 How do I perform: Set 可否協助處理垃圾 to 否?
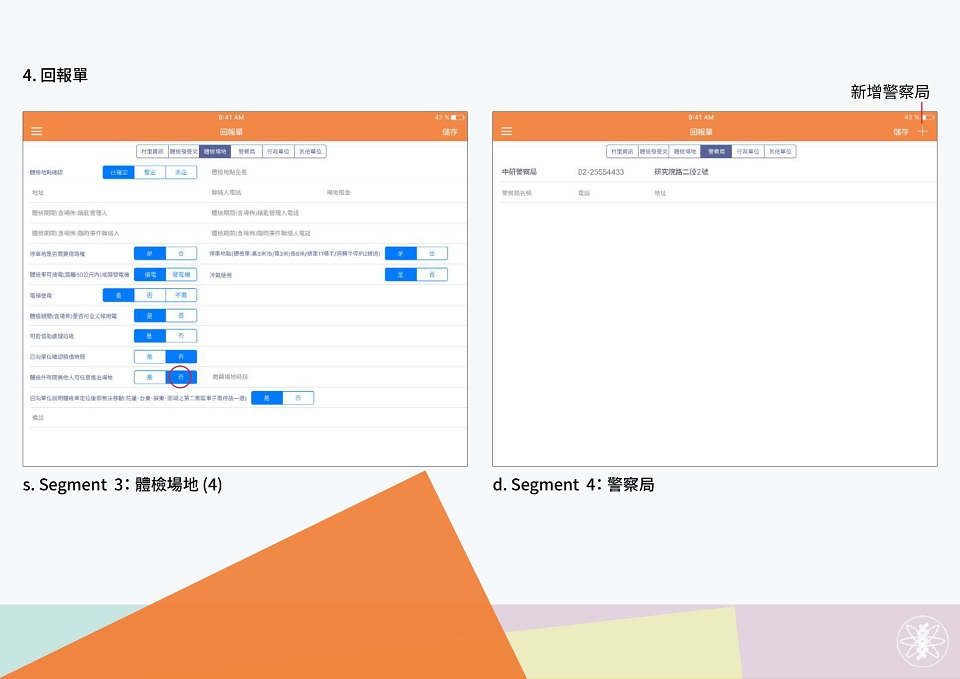pos(181,336)
